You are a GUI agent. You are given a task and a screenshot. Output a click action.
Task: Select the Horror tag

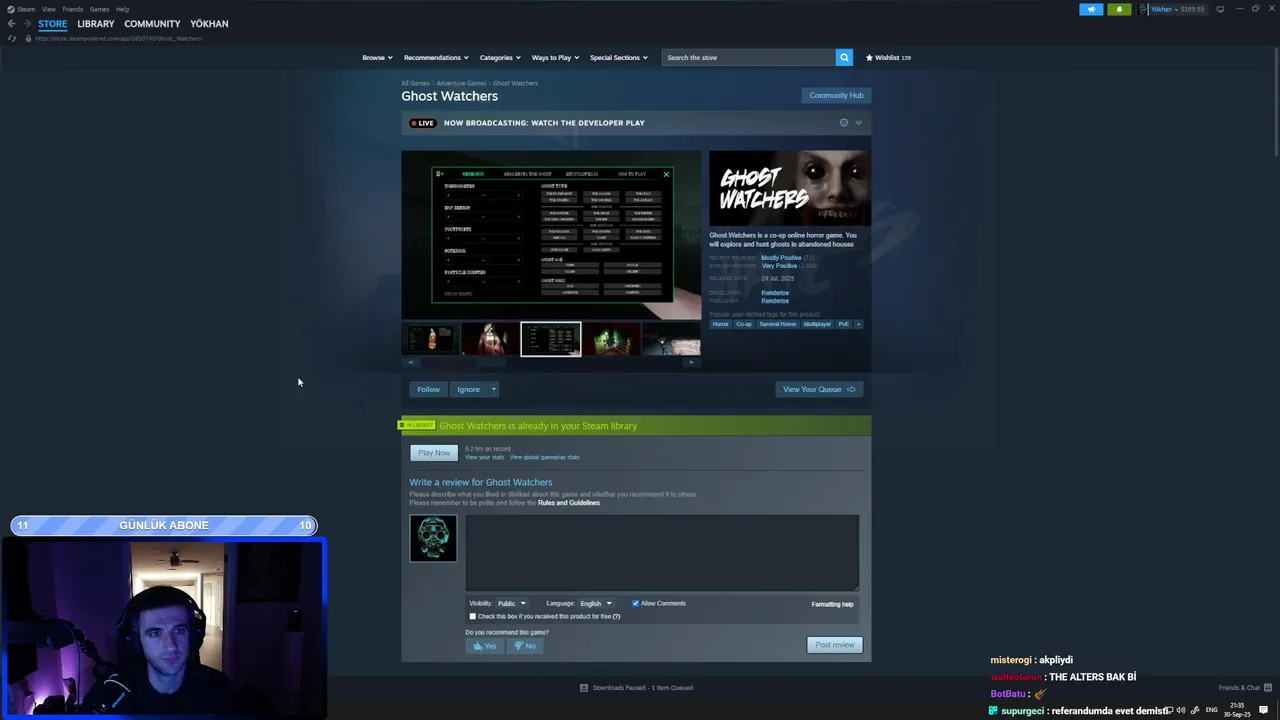[x=720, y=324]
